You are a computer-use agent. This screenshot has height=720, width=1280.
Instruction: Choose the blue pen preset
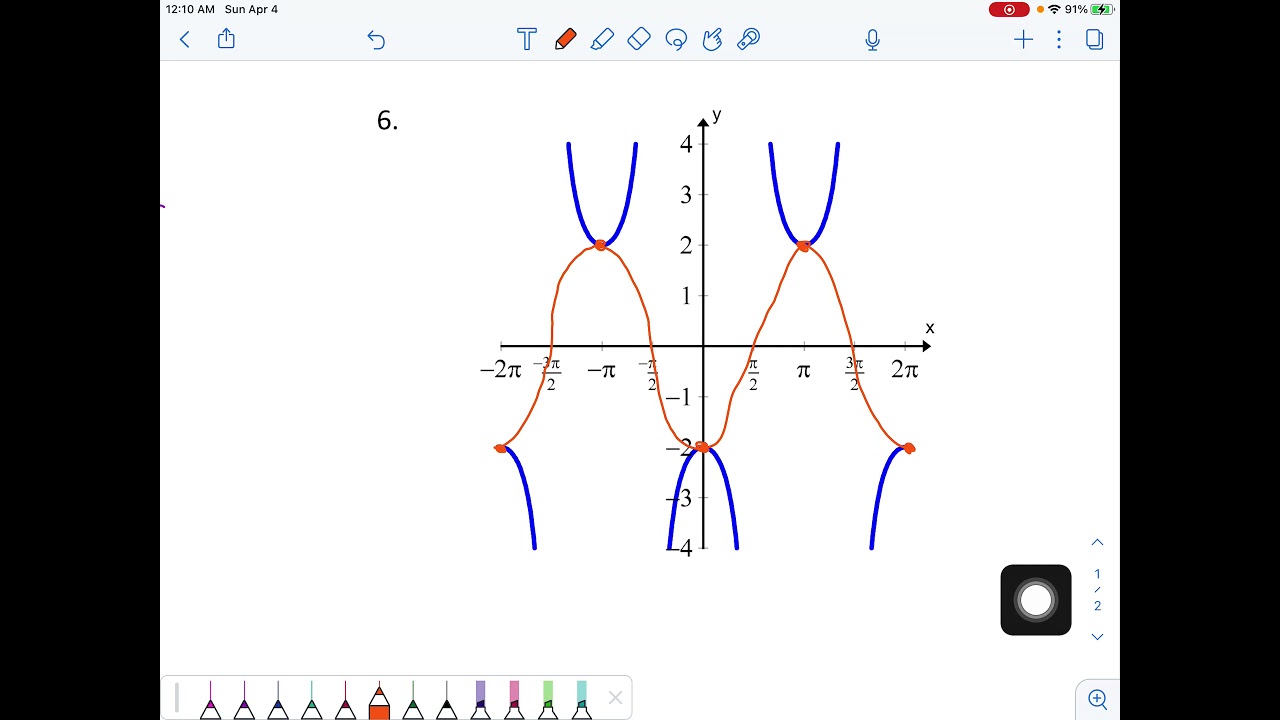(x=278, y=700)
